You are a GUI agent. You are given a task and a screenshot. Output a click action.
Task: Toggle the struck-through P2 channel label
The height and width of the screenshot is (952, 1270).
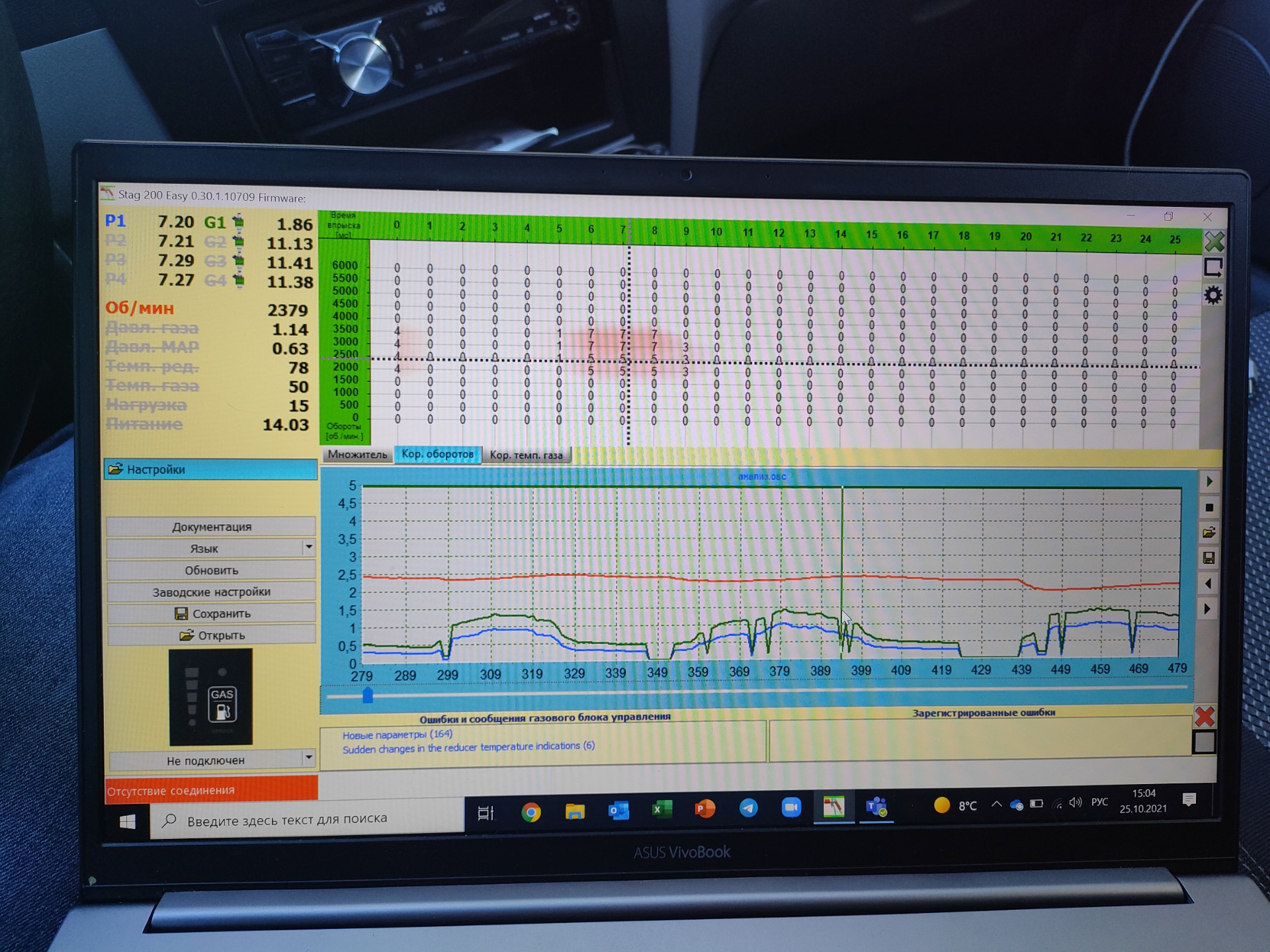click(x=115, y=241)
